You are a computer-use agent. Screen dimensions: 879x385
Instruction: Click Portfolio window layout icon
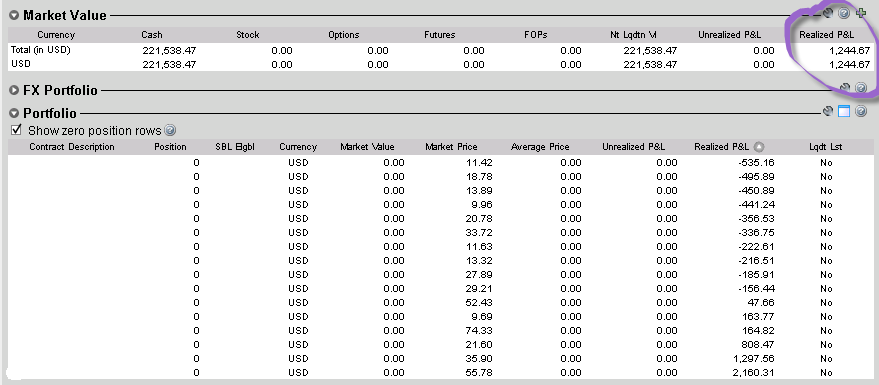pyautogui.click(x=844, y=112)
